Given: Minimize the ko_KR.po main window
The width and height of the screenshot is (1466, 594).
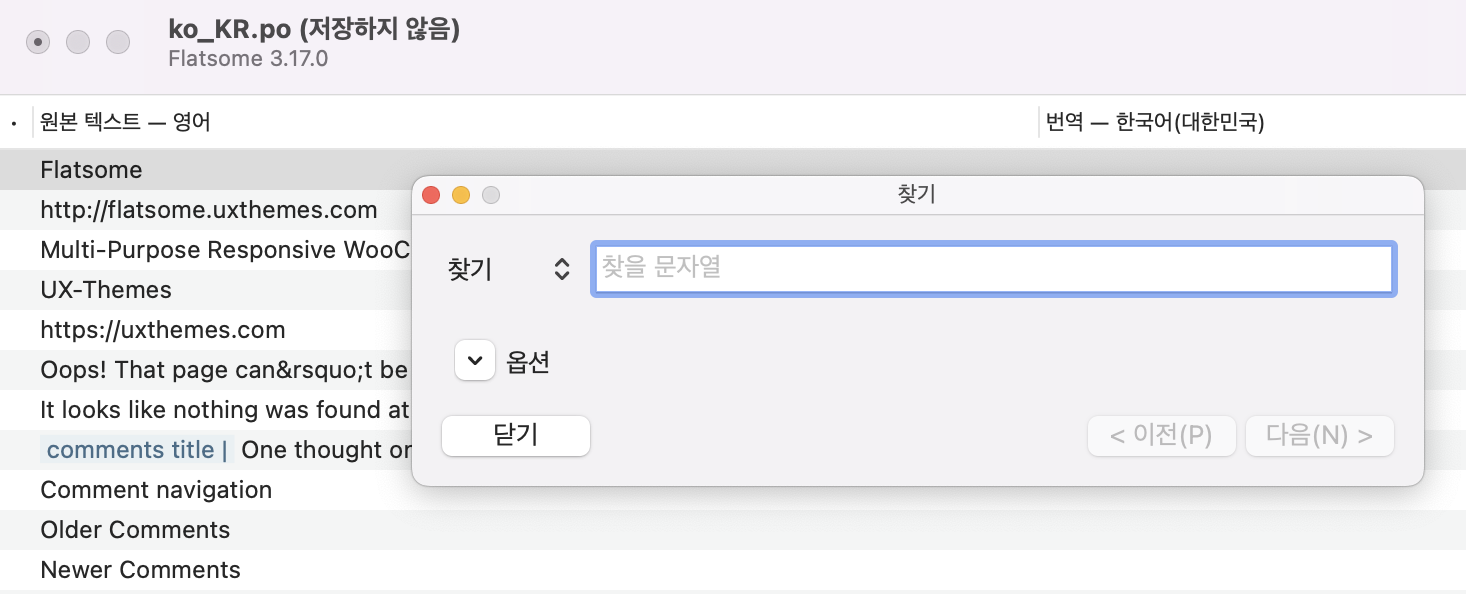Looking at the screenshot, I should click(78, 42).
